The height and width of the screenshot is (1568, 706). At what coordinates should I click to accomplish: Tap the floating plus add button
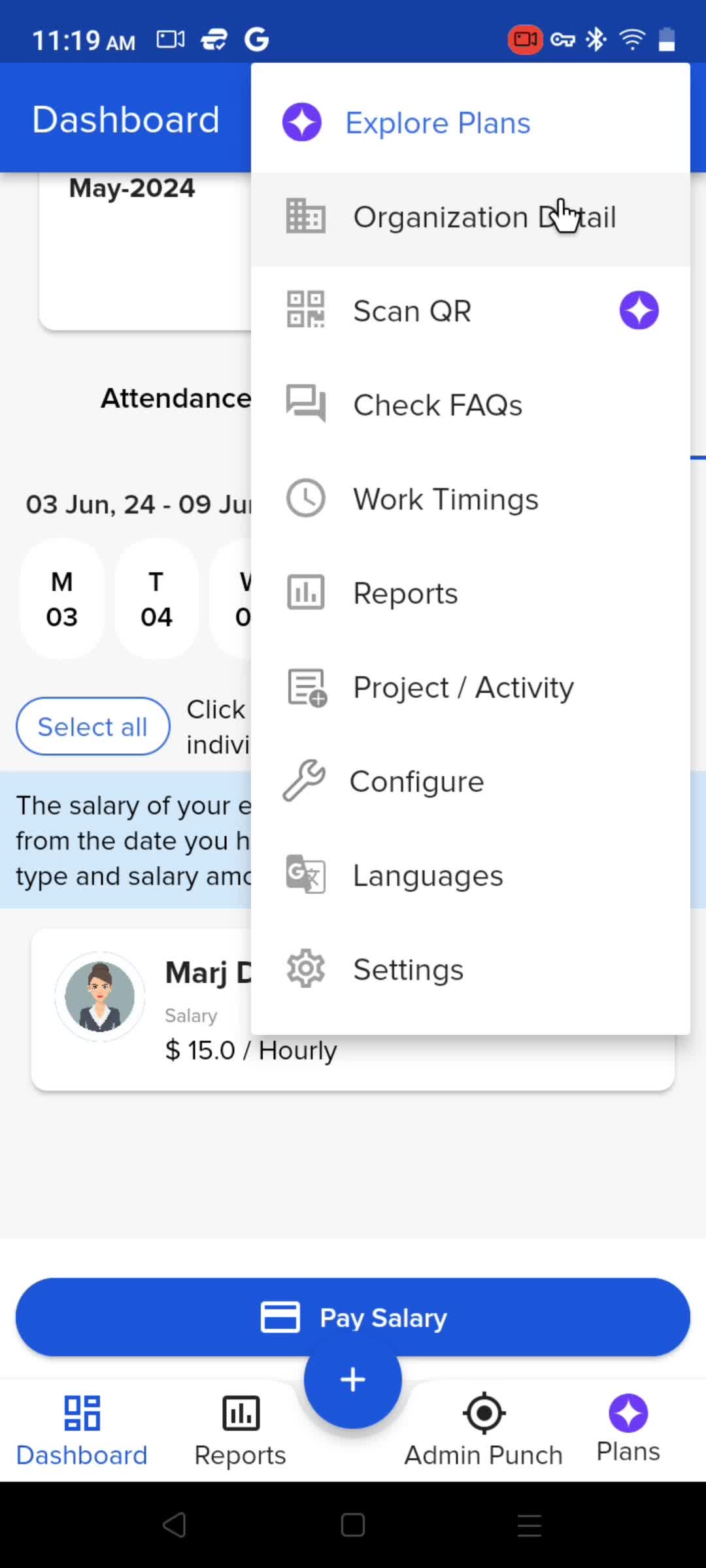[x=353, y=1379]
